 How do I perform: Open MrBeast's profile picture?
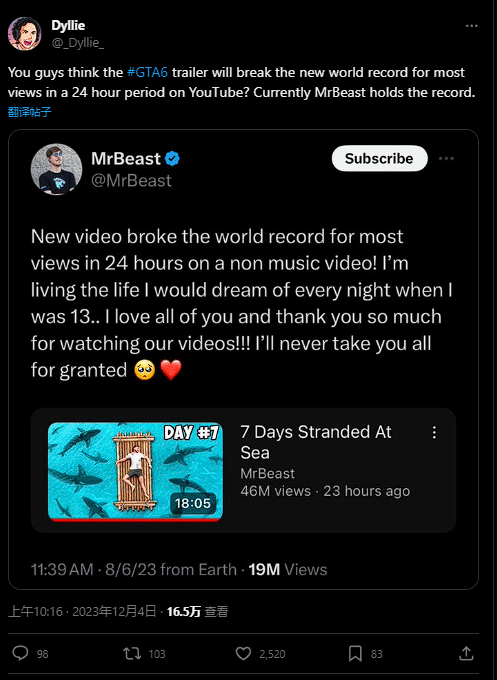tap(56, 169)
